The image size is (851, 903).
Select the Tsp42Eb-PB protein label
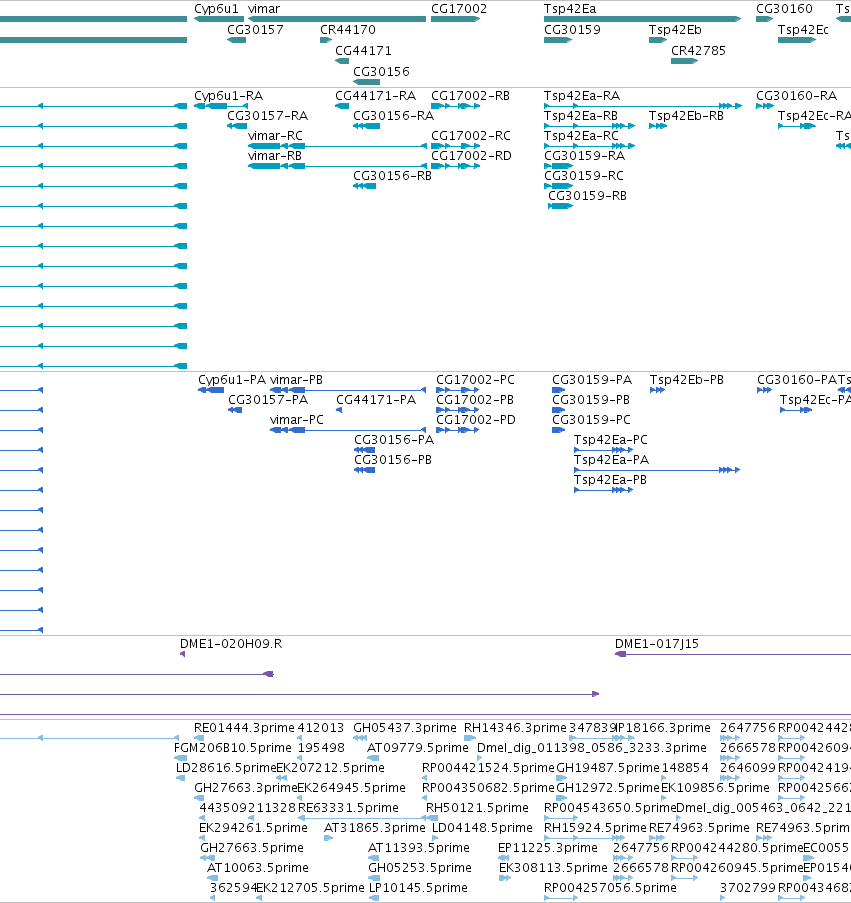point(687,381)
